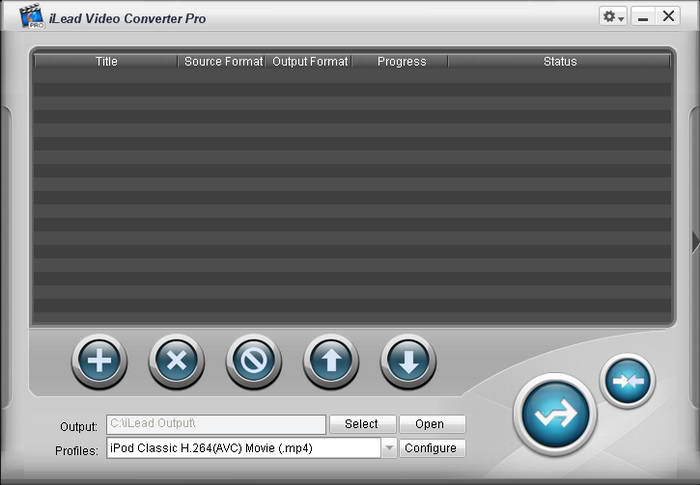Remove selected file with X button
Screen dimensions: 700x485
176,361
